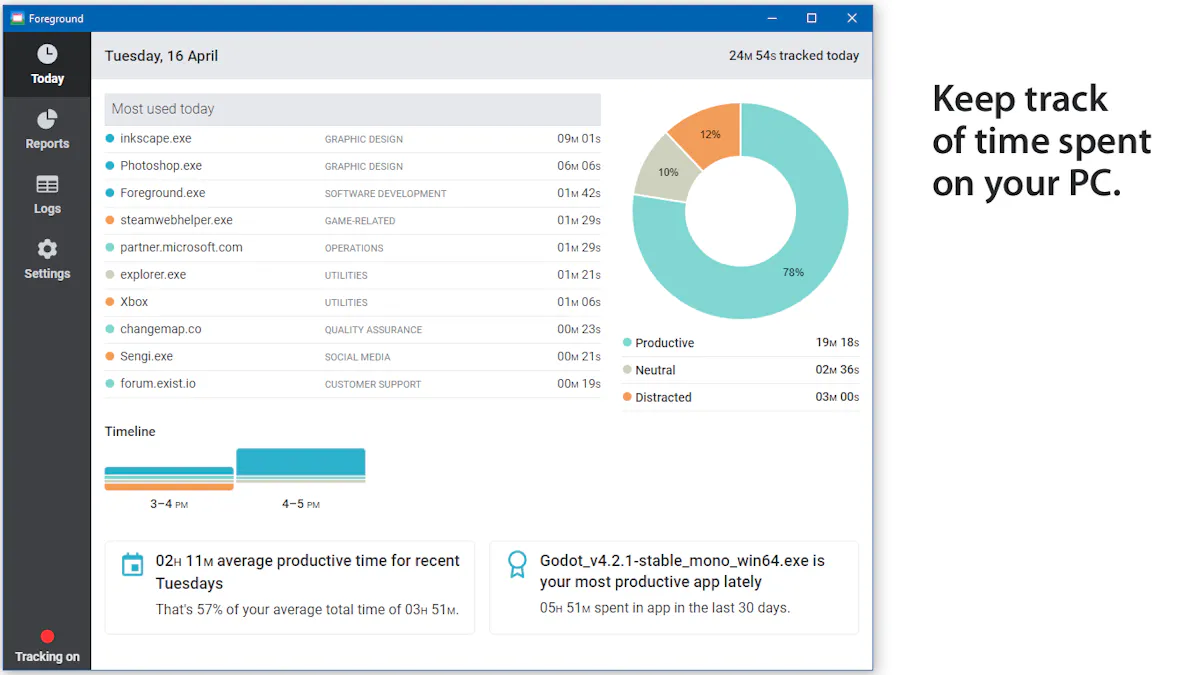The image size is (1200, 675).
Task: Click the blue dot beside inkscape.exe
Action: [x=110, y=139]
